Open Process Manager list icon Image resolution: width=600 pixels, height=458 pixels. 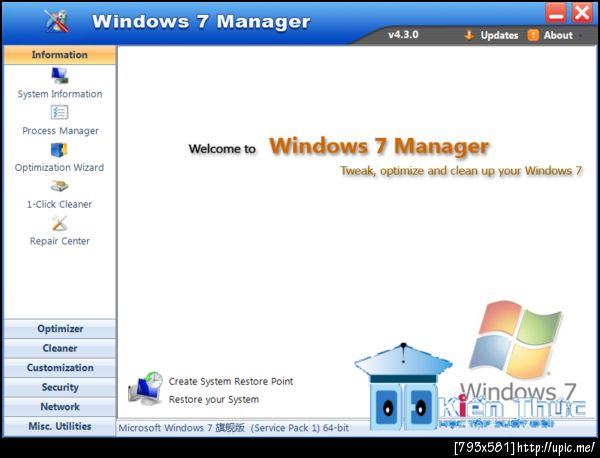[x=59, y=112]
